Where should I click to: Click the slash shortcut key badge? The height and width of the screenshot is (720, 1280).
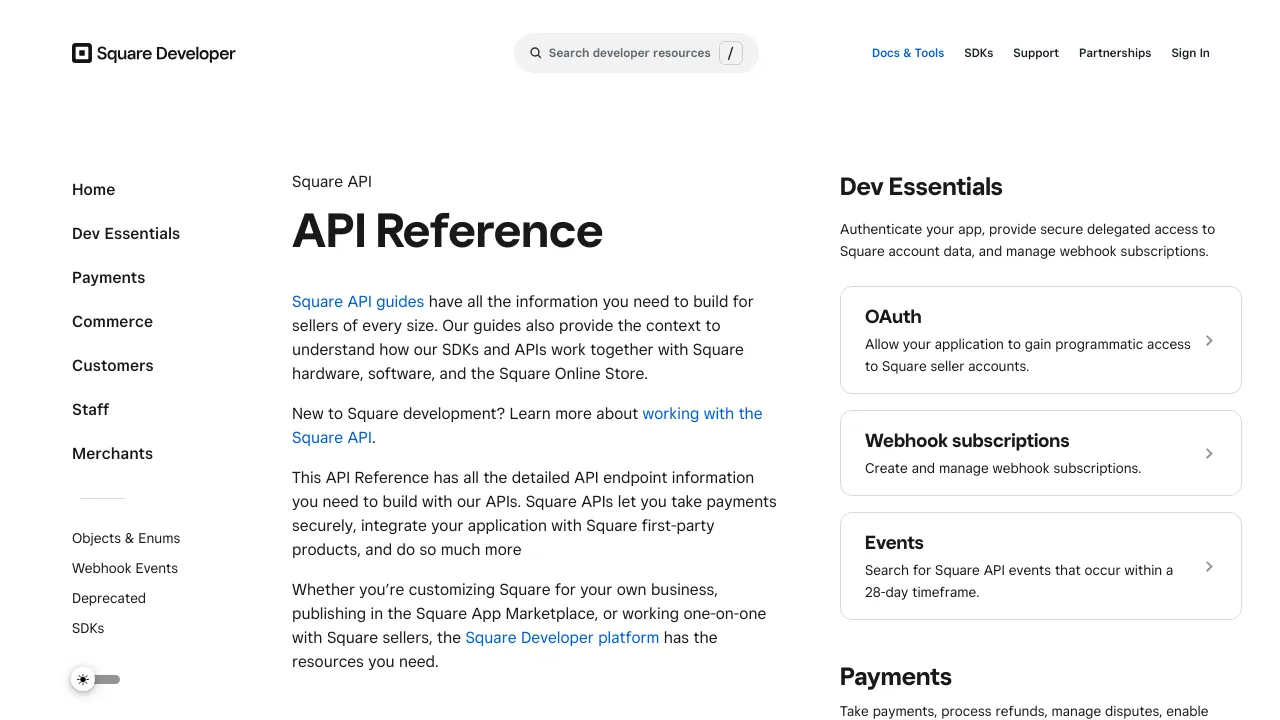click(x=731, y=53)
